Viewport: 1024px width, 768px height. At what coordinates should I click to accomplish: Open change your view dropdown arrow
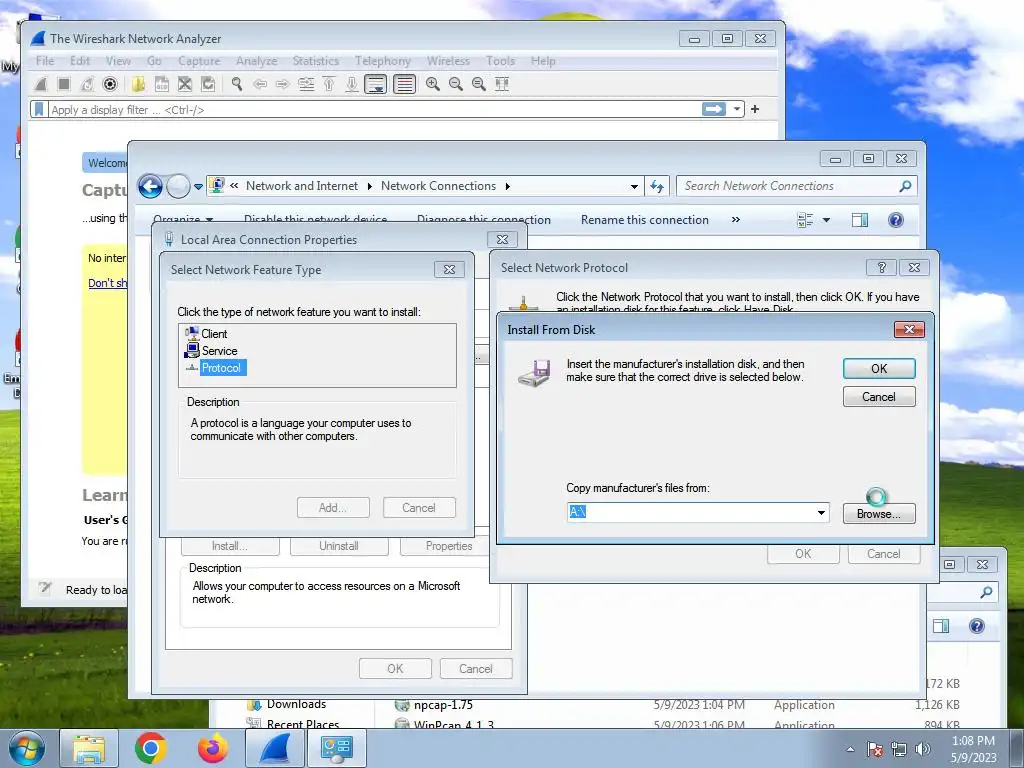click(x=826, y=220)
